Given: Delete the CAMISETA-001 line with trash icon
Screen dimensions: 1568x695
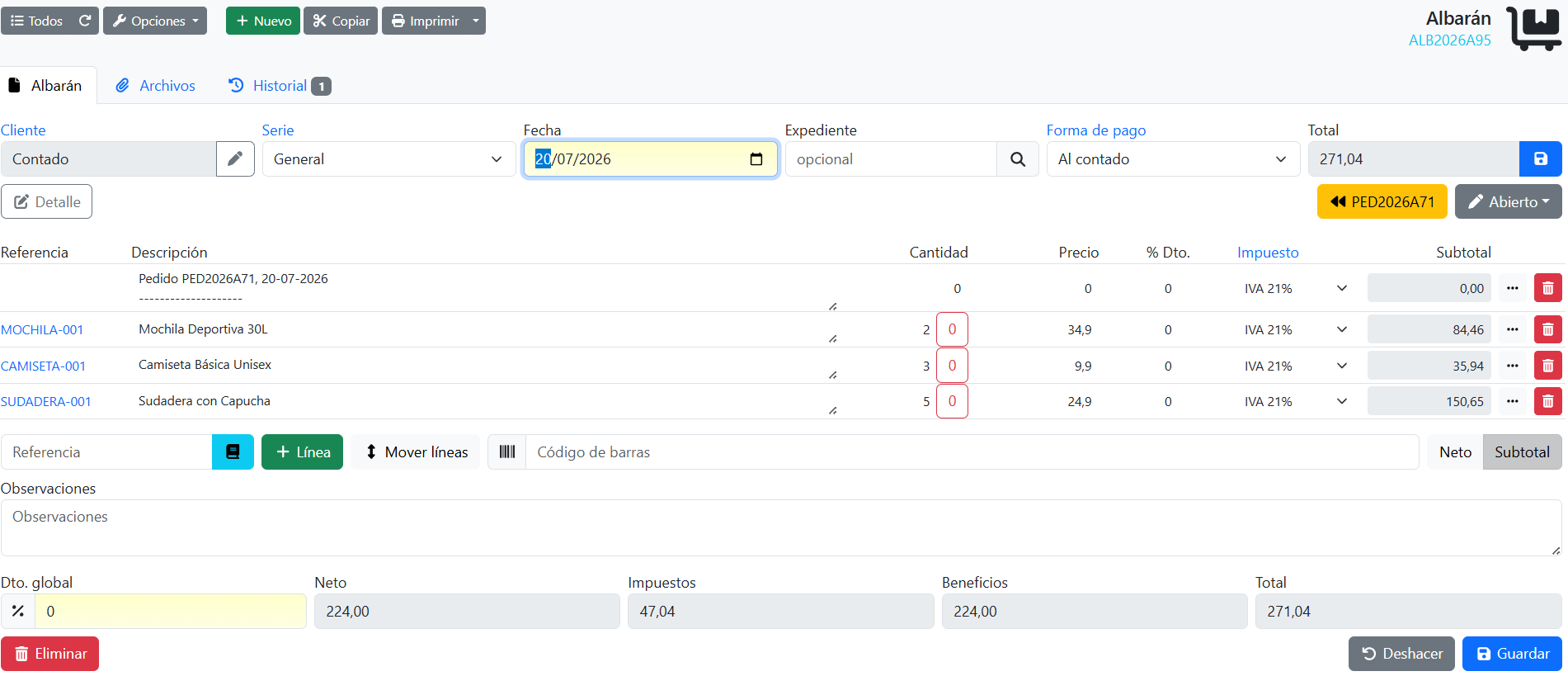Looking at the screenshot, I should tap(1547, 366).
